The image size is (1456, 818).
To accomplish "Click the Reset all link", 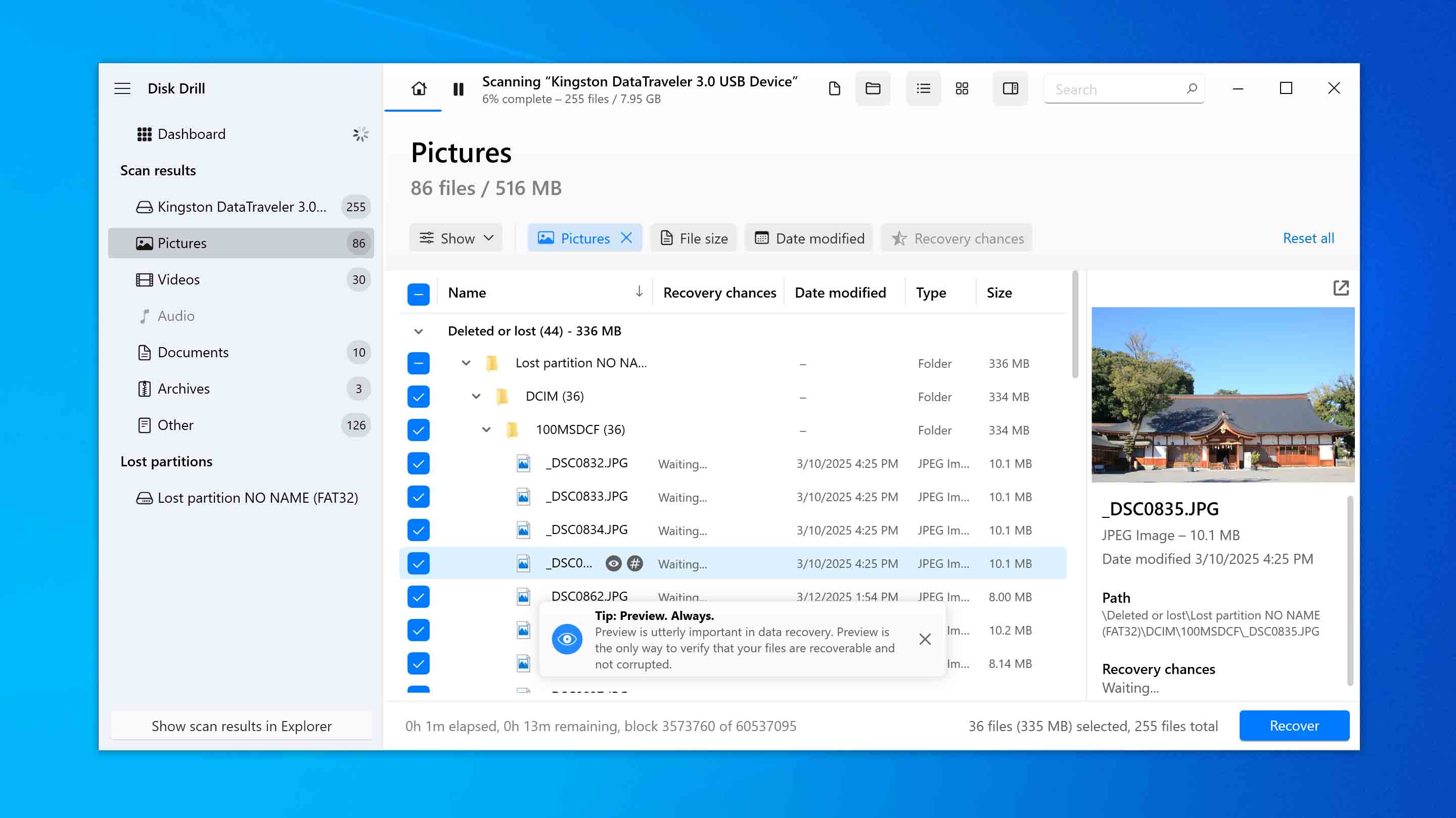I will pyautogui.click(x=1308, y=238).
